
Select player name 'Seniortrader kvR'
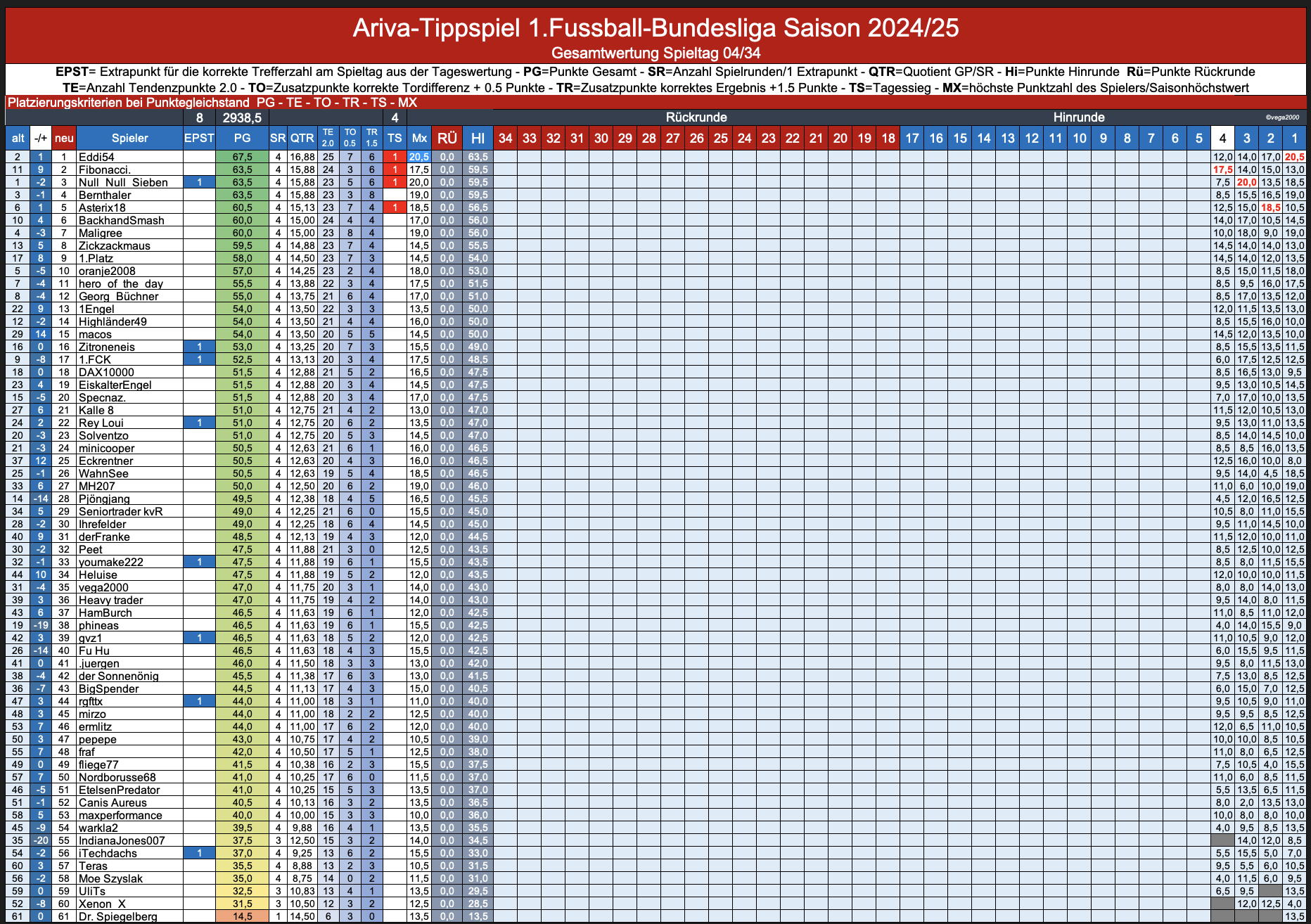tap(120, 511)
